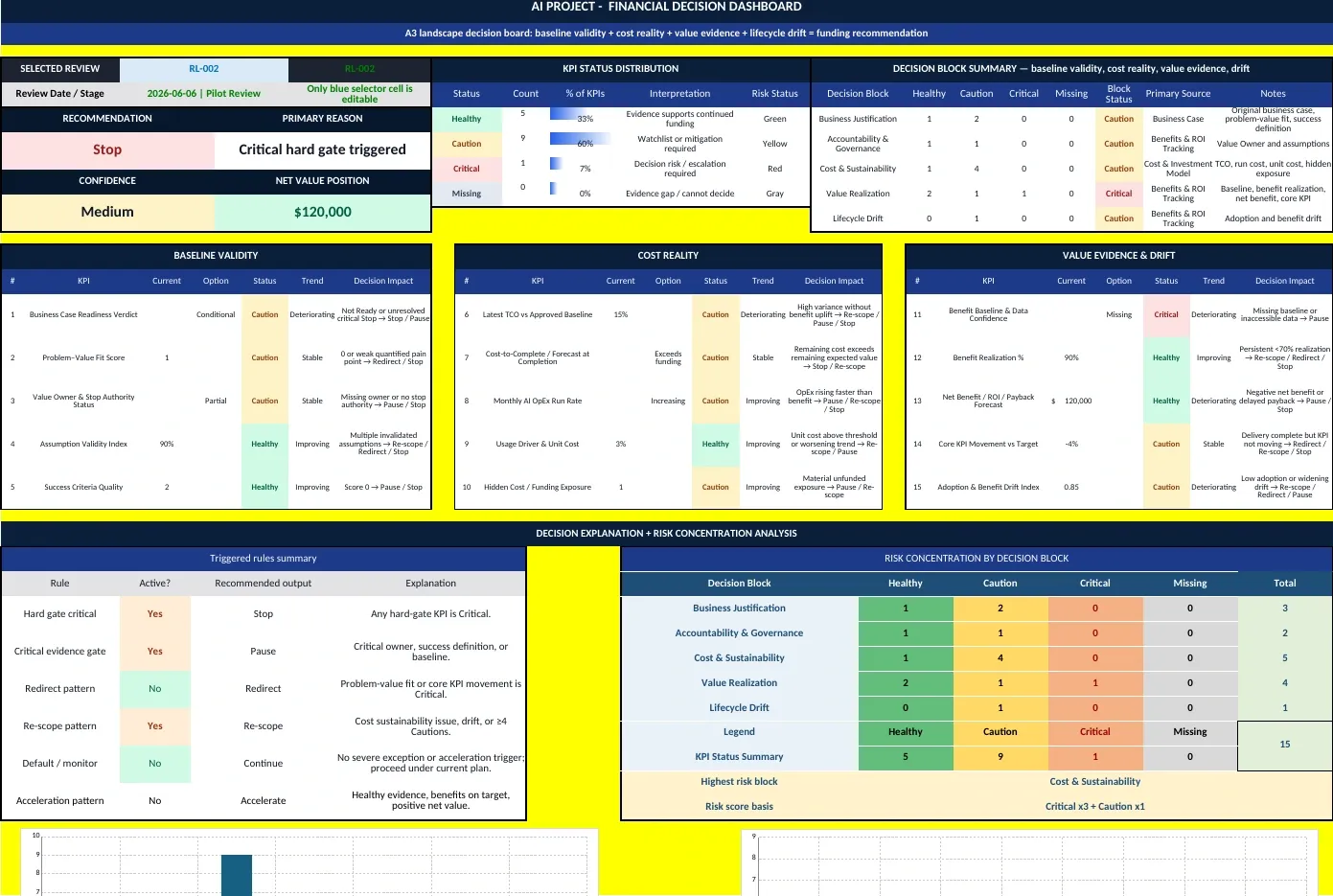1333x896 pixels.
Task: Select Cost & Sustainability caution count 4 in risk table
Action: [x=1000, y=658]
